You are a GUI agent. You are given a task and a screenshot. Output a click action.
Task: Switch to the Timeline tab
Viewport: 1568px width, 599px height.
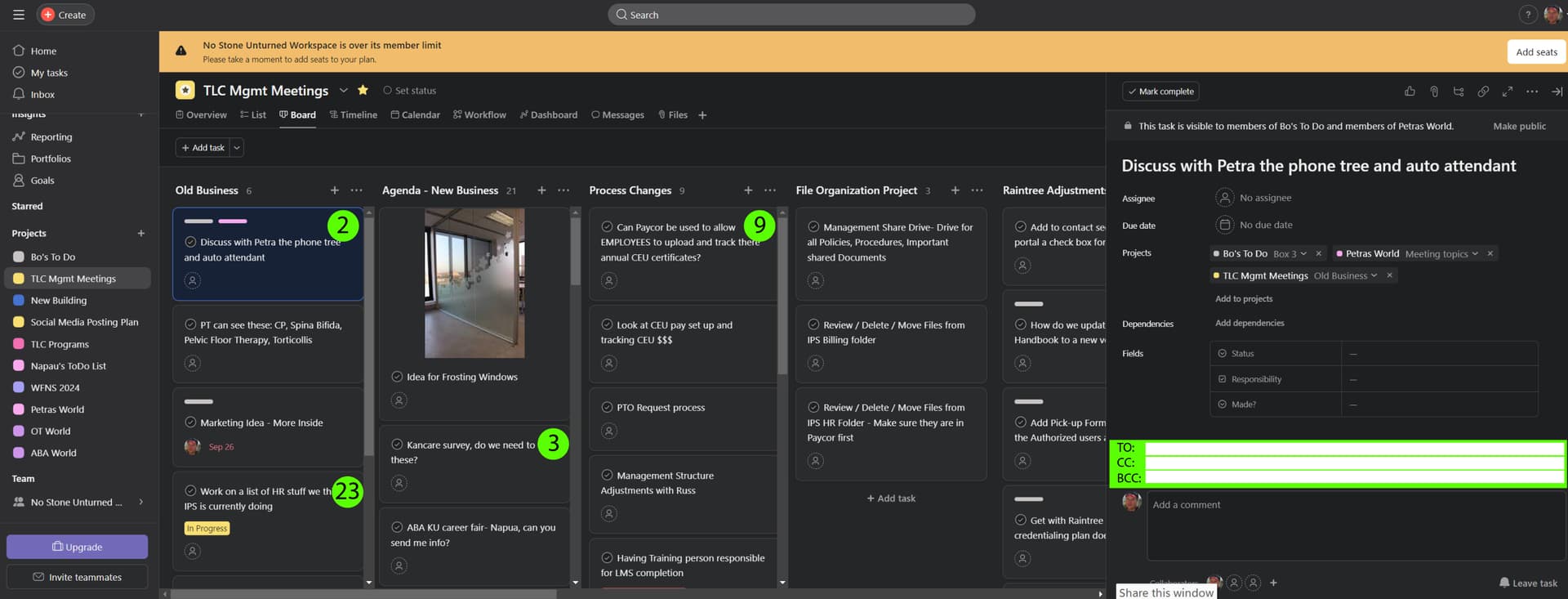[353, 115]
